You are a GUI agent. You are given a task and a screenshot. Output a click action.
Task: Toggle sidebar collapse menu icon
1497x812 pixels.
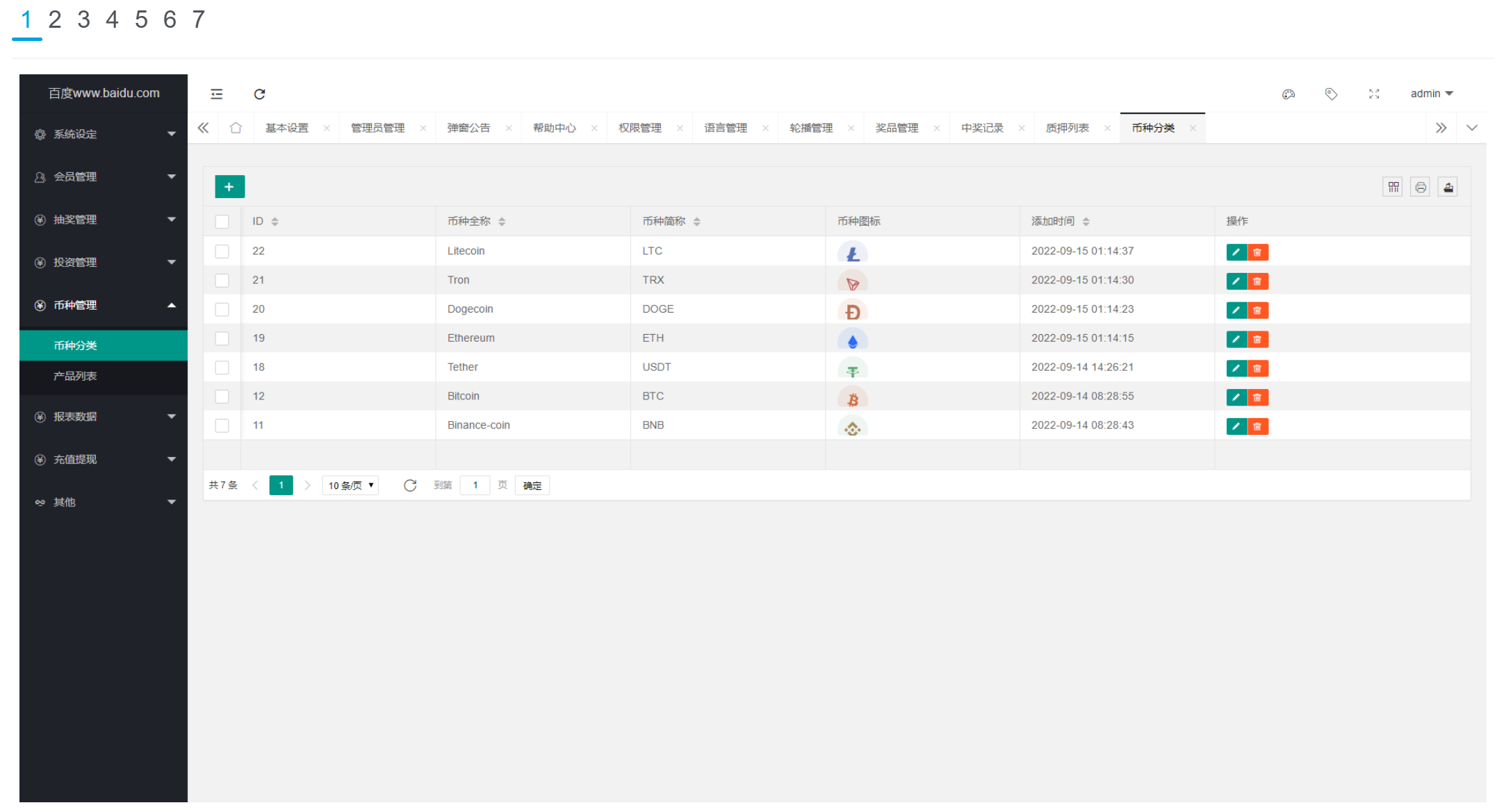point(217,94)
